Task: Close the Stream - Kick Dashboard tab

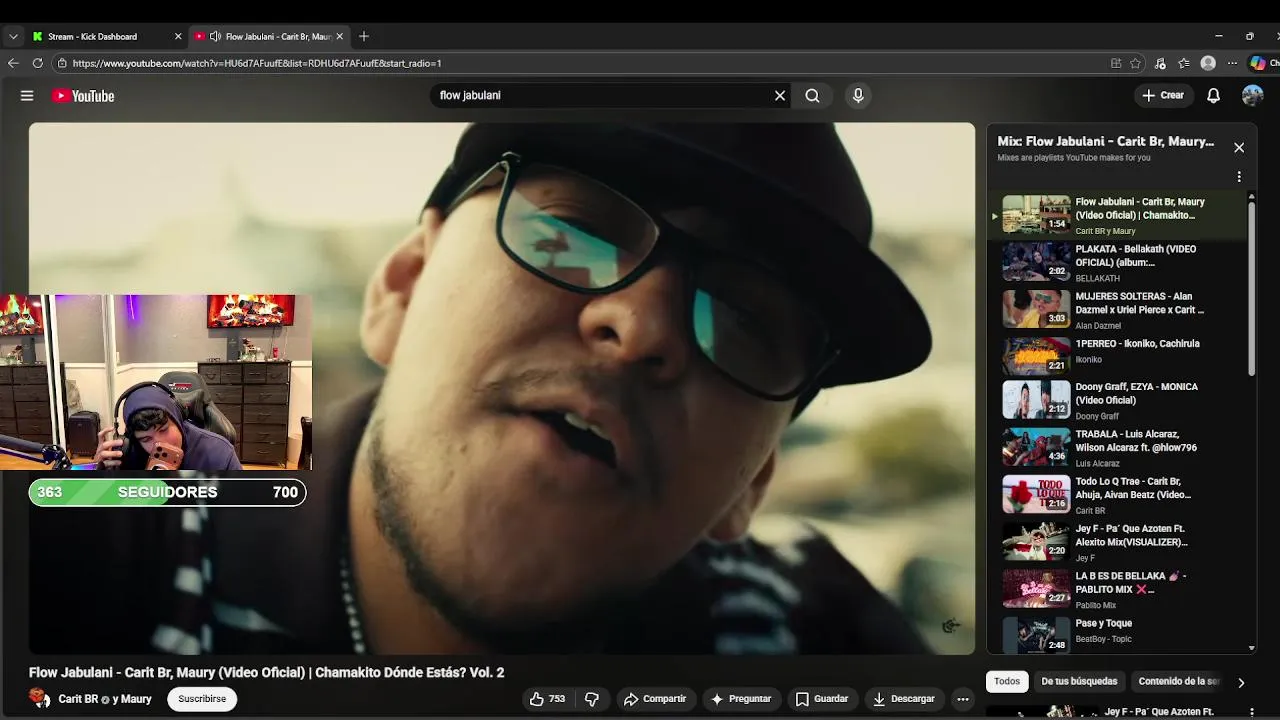Action: coord(178,36)
